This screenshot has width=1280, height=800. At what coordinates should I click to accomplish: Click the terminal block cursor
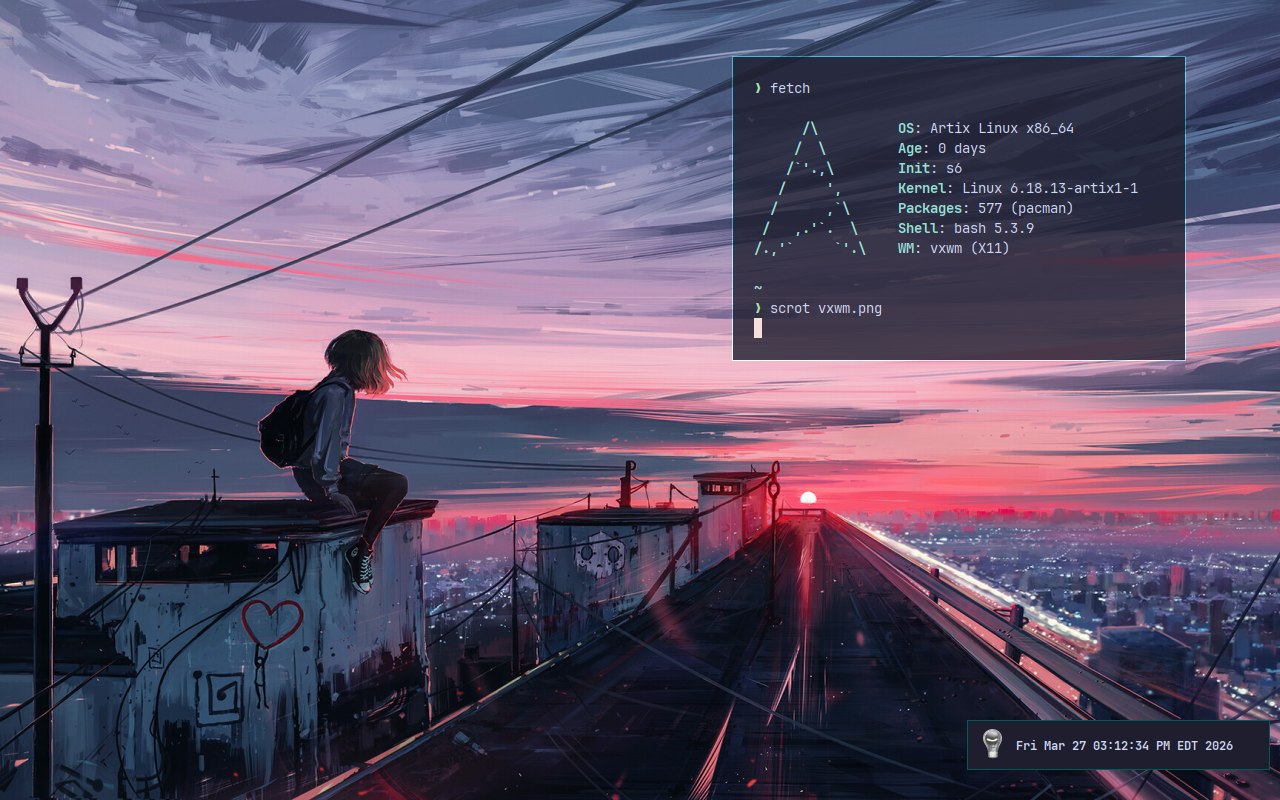[x=758, y=328]
